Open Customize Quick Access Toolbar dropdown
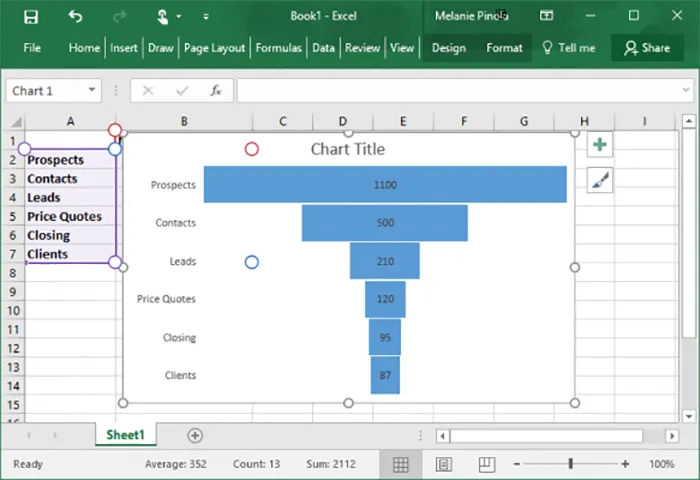Screen dimensions: 700x480 (206, 17)
